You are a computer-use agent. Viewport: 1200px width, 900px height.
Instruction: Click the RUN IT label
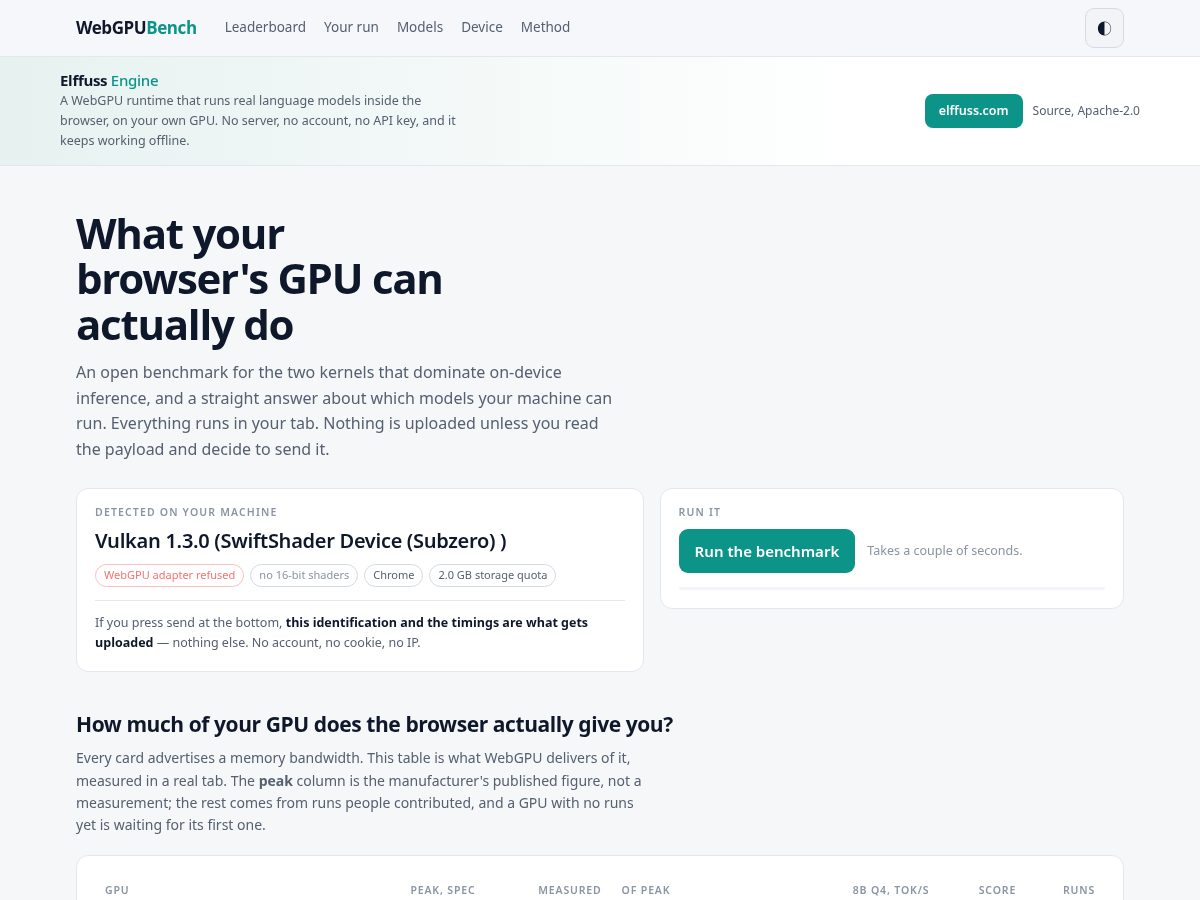coord(700,512)
